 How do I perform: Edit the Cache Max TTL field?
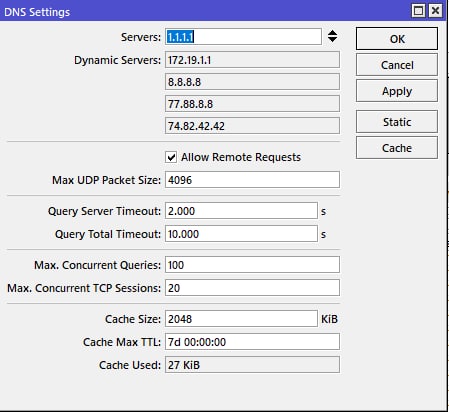(x=252, y=342)
